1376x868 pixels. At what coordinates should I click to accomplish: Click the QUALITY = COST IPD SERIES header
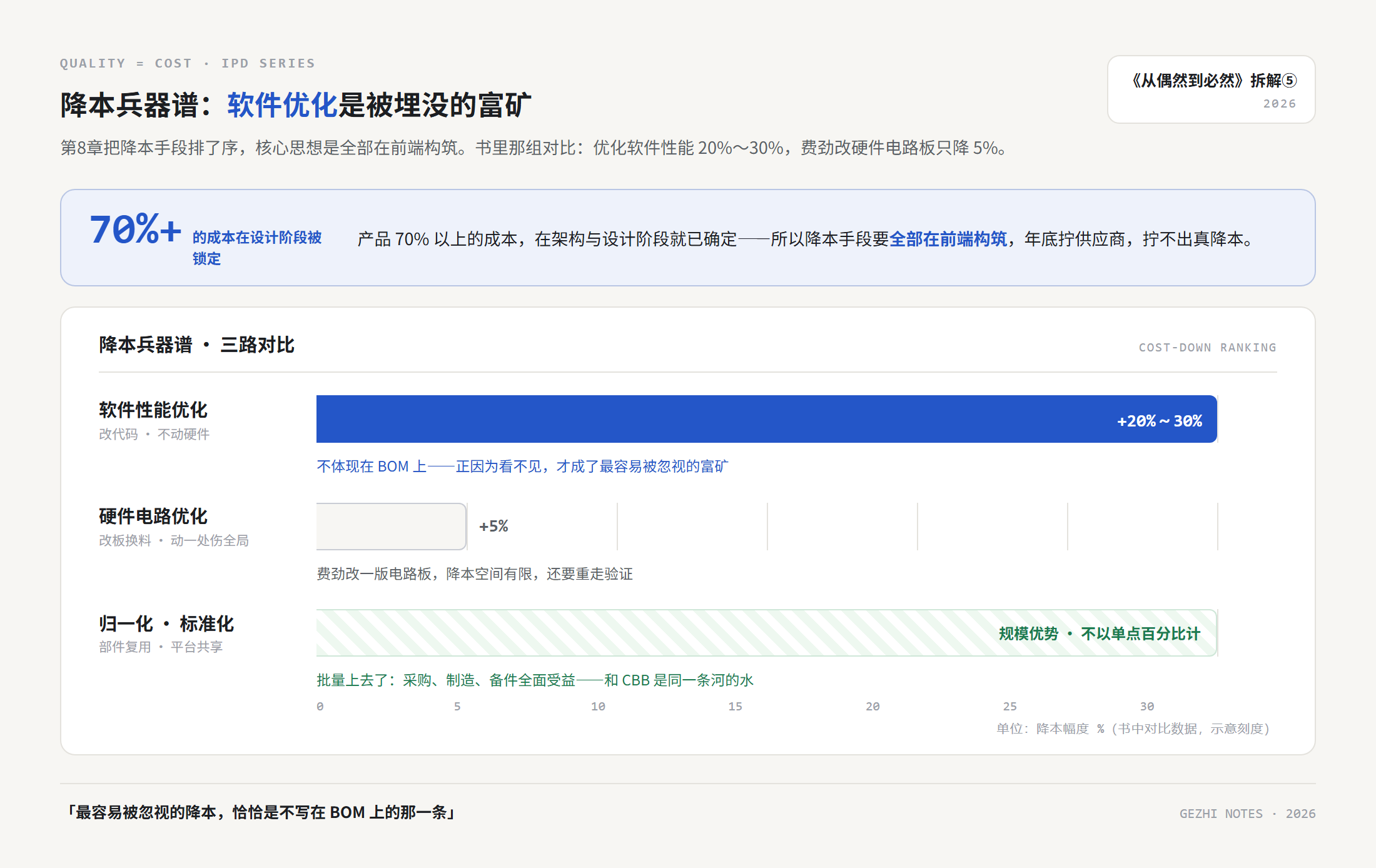coord(187,63)
